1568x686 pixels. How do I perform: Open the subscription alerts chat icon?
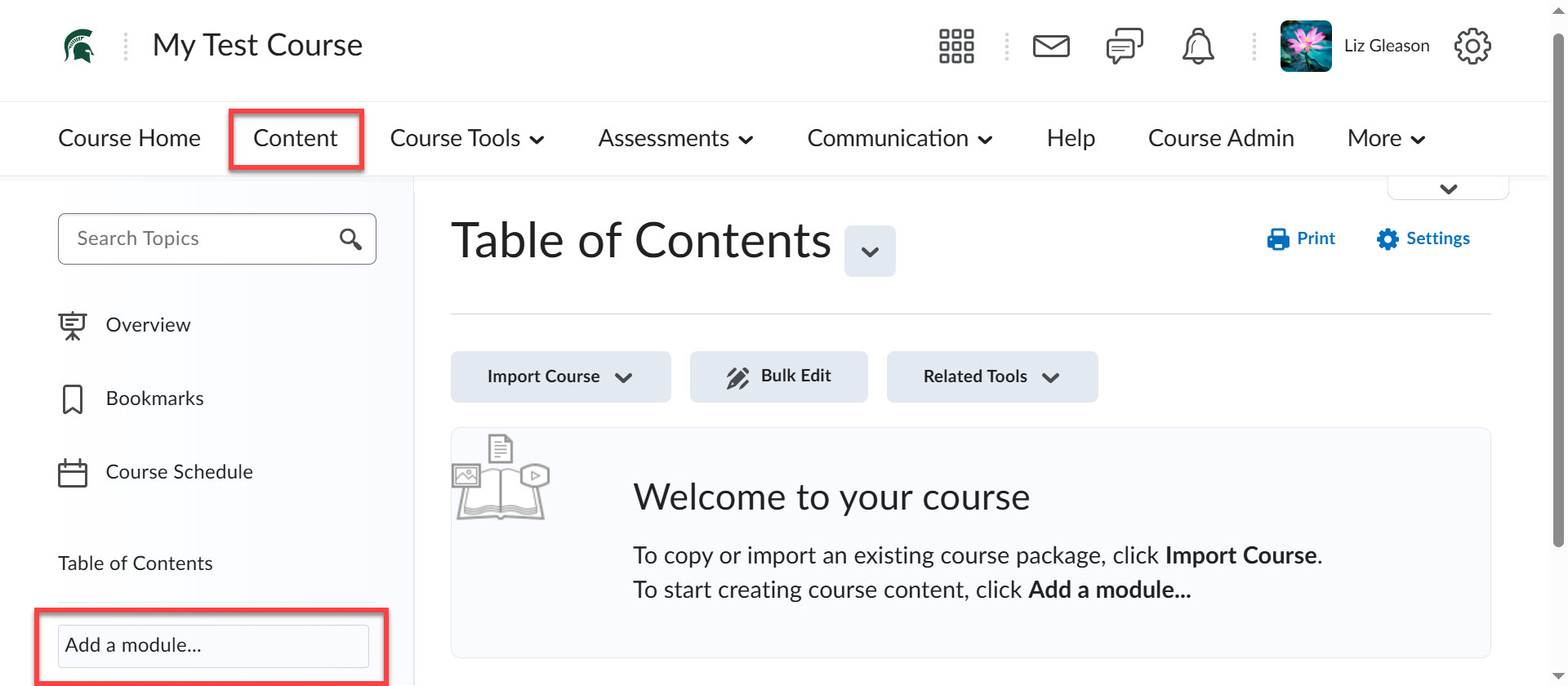click(x=1125, y=47)
